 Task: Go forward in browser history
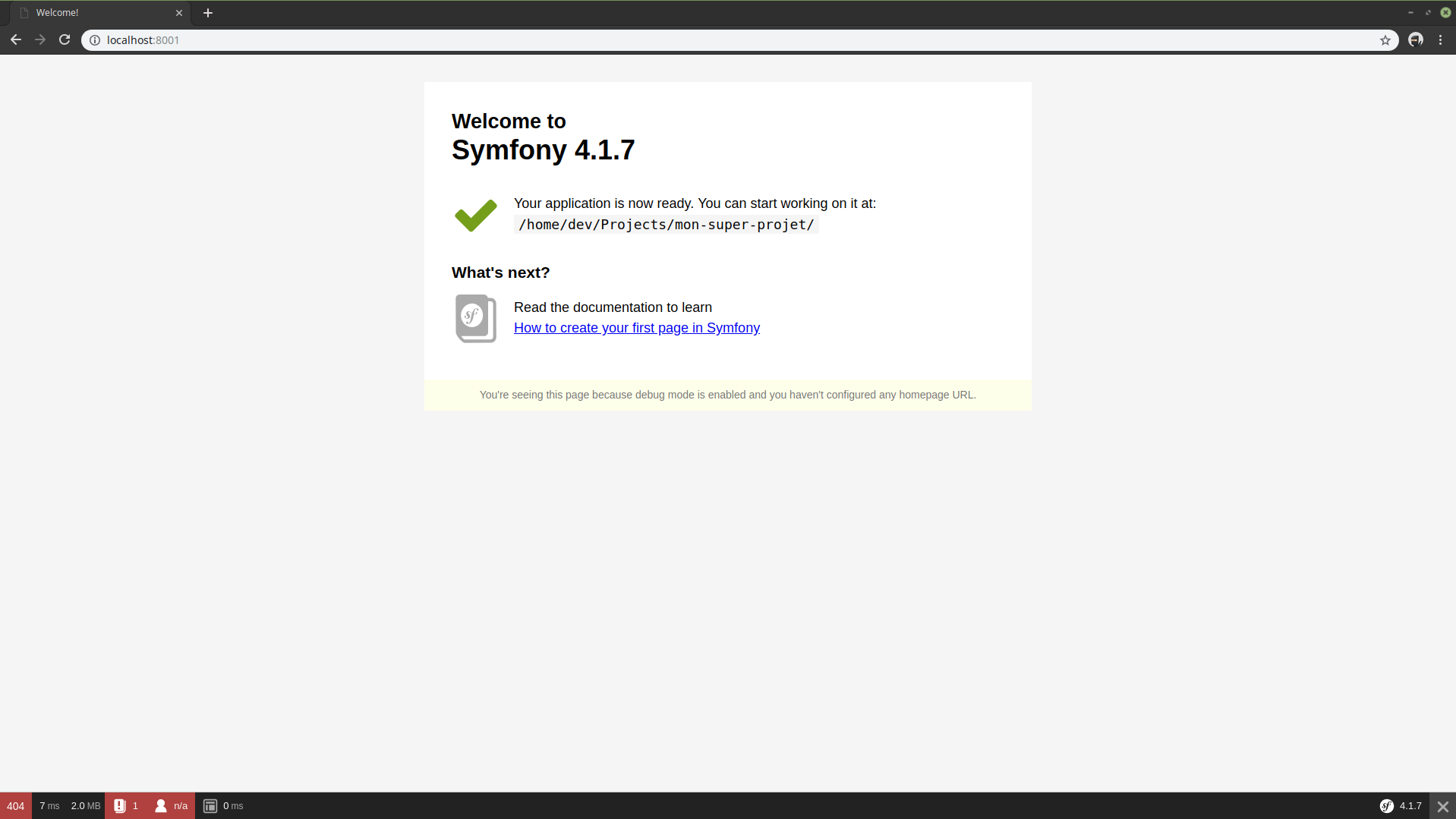pyautogui.click(x=40, y=40)
